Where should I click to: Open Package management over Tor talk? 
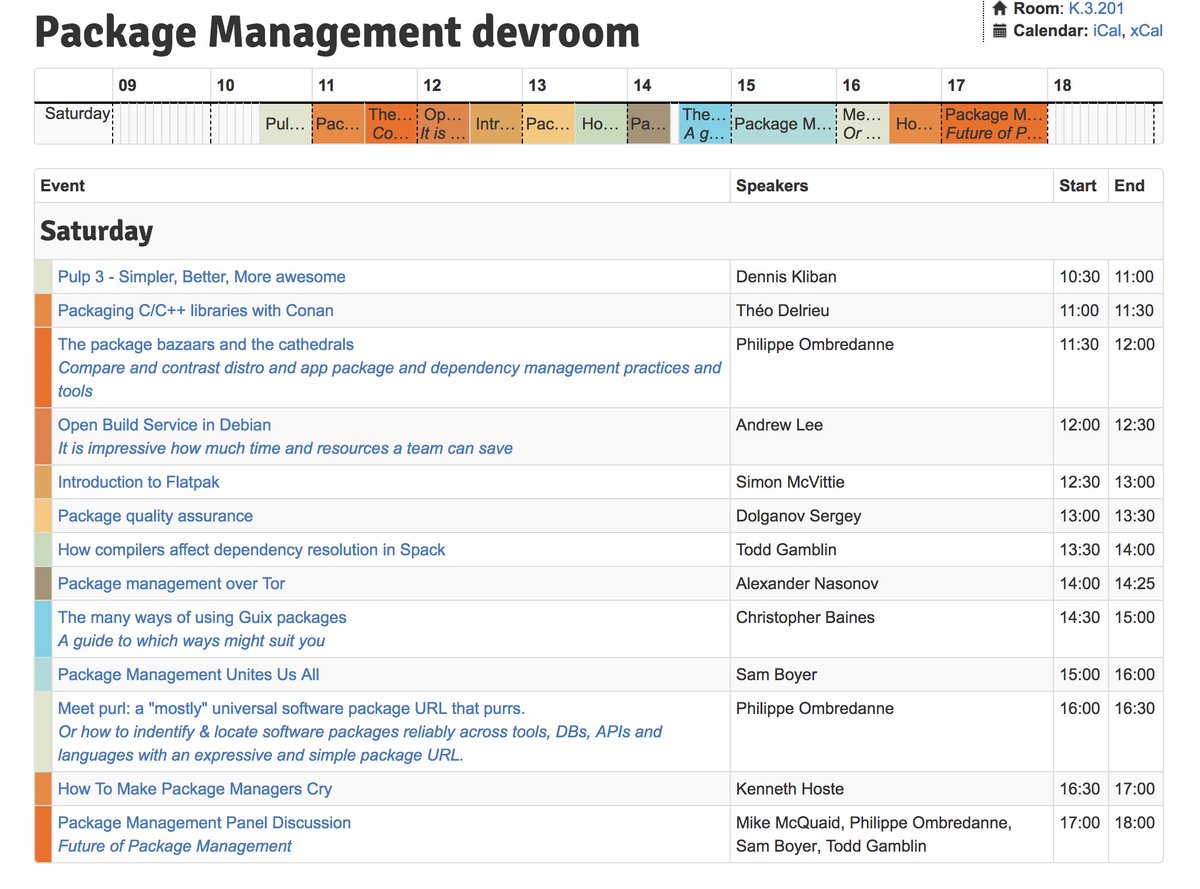click(x=171, y=584)
